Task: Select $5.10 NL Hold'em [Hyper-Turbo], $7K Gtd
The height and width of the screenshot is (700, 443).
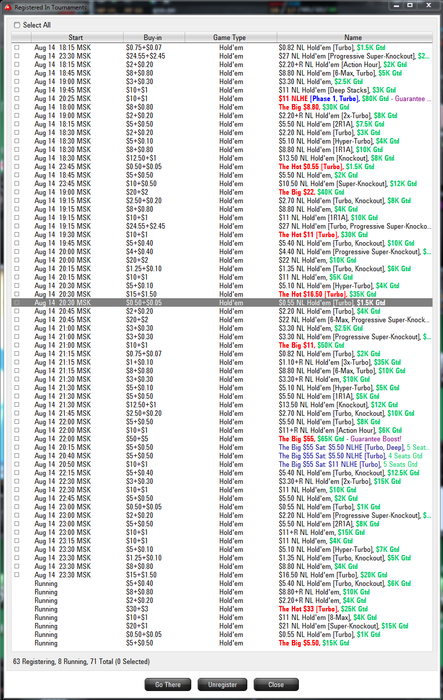Action: pyautogui.click(x=222, y=549)
